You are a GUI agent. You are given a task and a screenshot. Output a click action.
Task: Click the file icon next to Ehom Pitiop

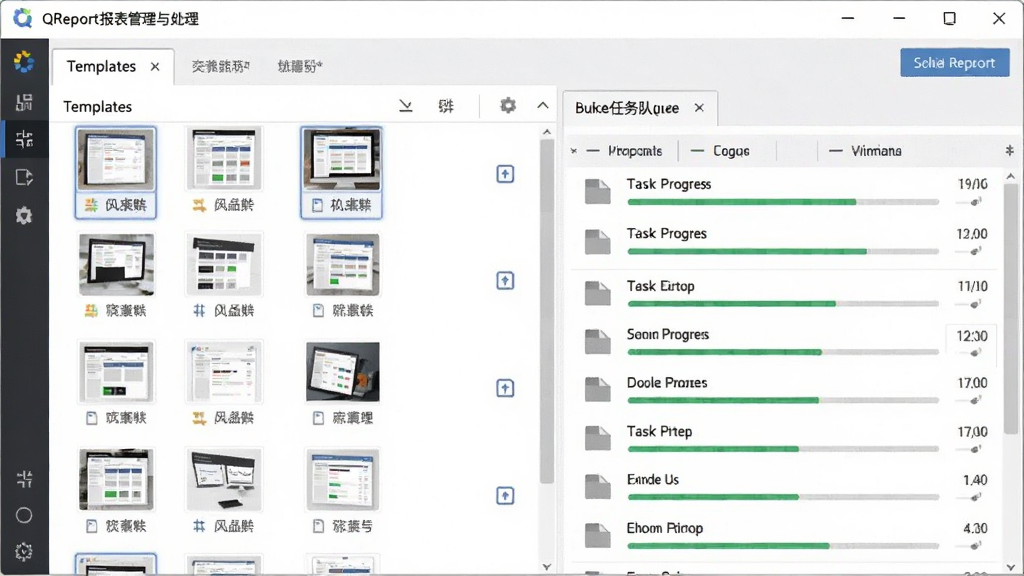click(x=598, y=536)
